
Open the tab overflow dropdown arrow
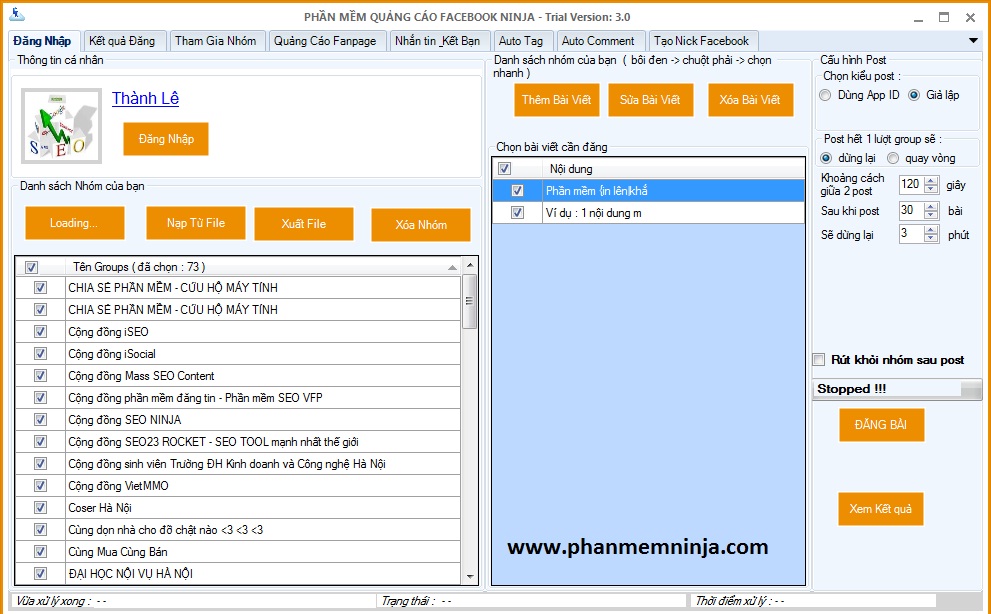tap(973, 40)
